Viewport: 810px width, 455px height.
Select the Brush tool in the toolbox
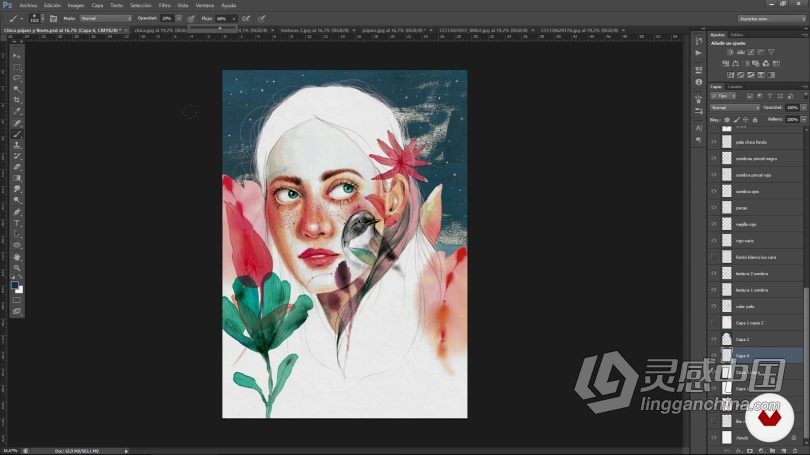pos(17,134)
